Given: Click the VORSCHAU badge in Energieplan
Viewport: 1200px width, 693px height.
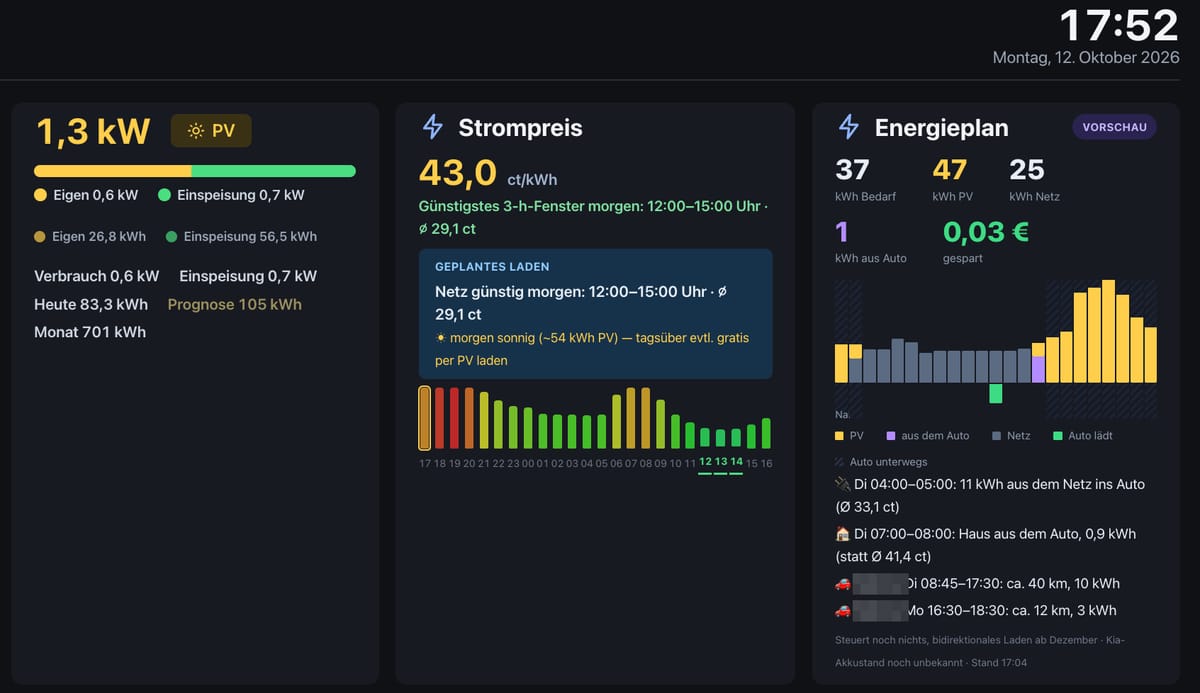Looking at the screenshot, I should 1113,127.
